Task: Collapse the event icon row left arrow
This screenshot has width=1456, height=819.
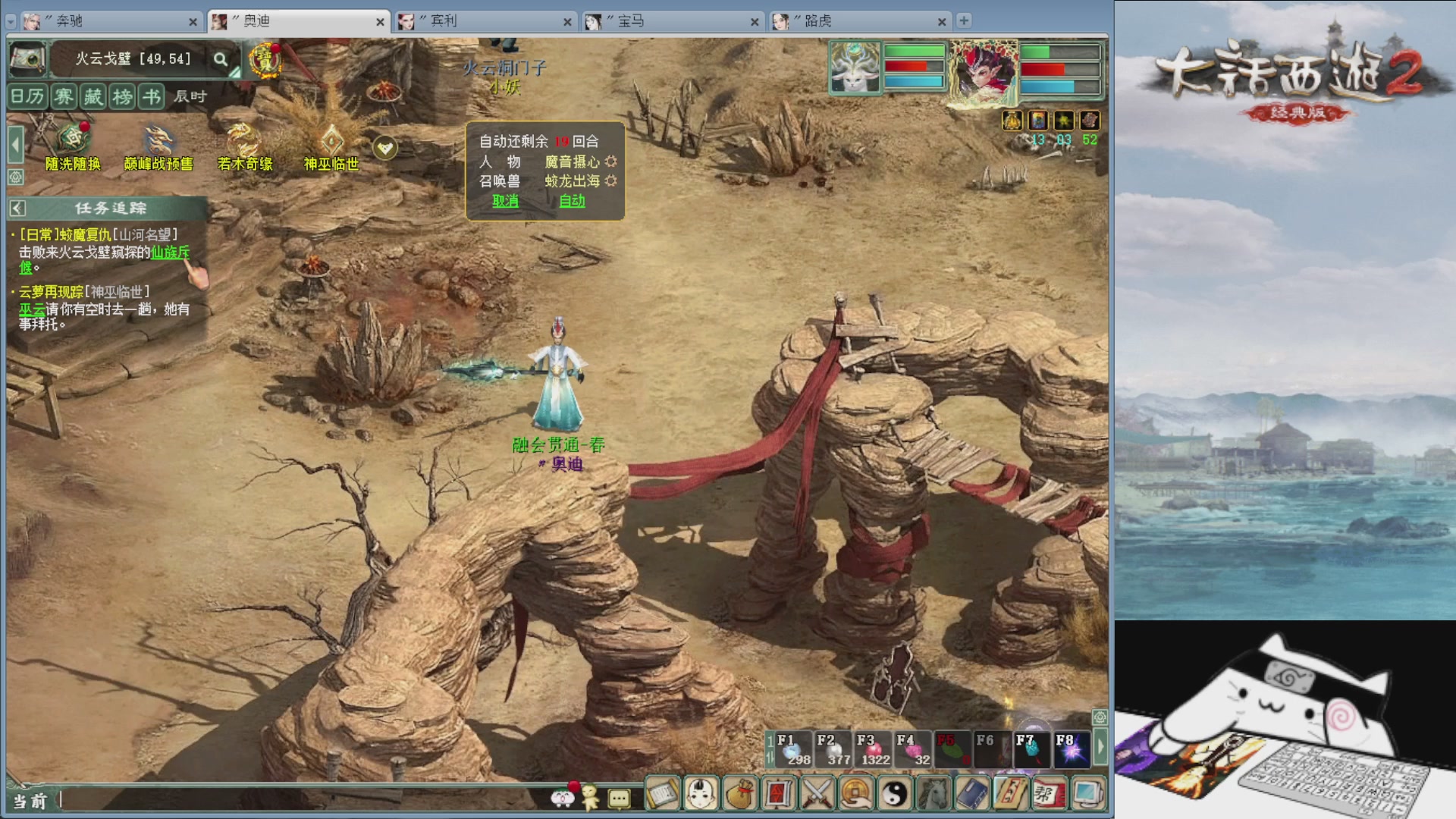Action: [x=16, y=145]
